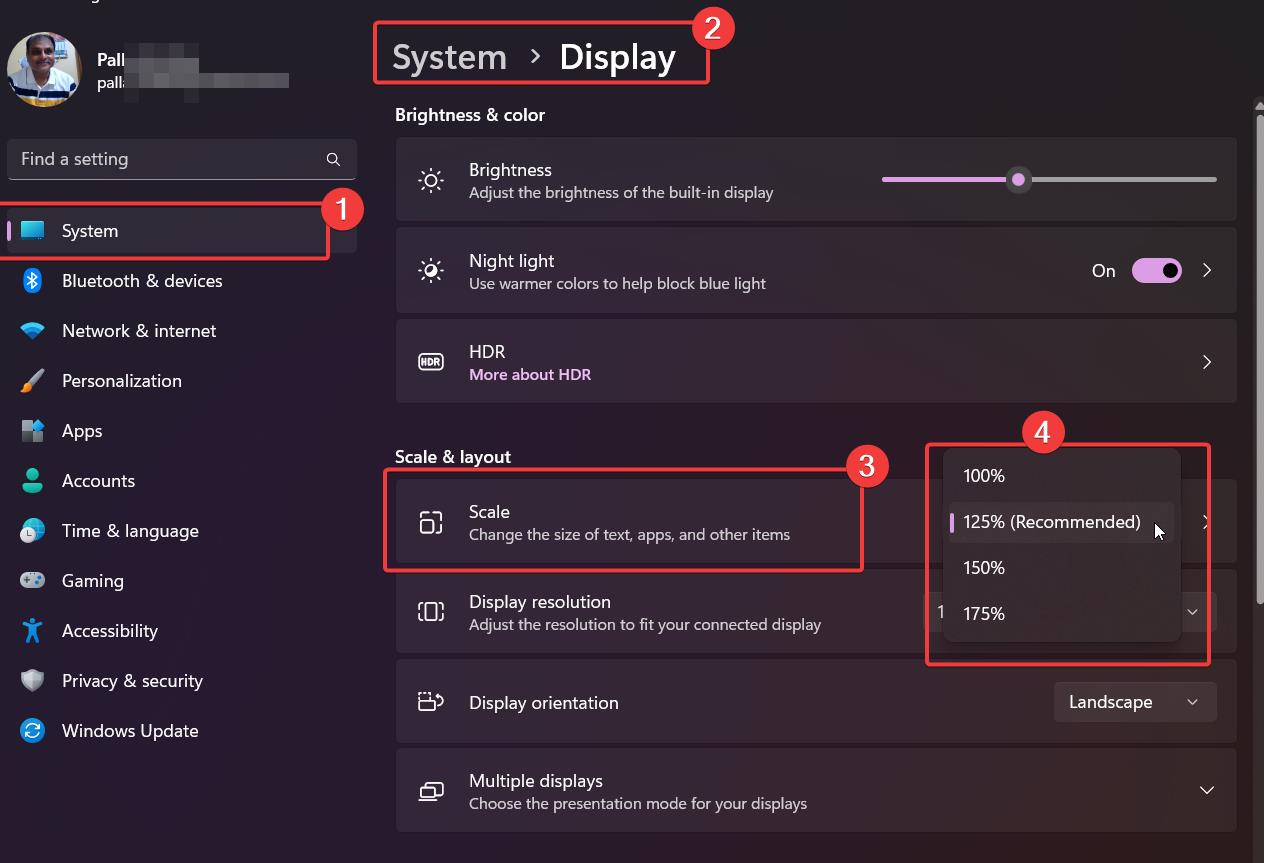1264x863 pixels.
Task: Click the Accessibility icon in sidebar
Action: tap(31, 630)
